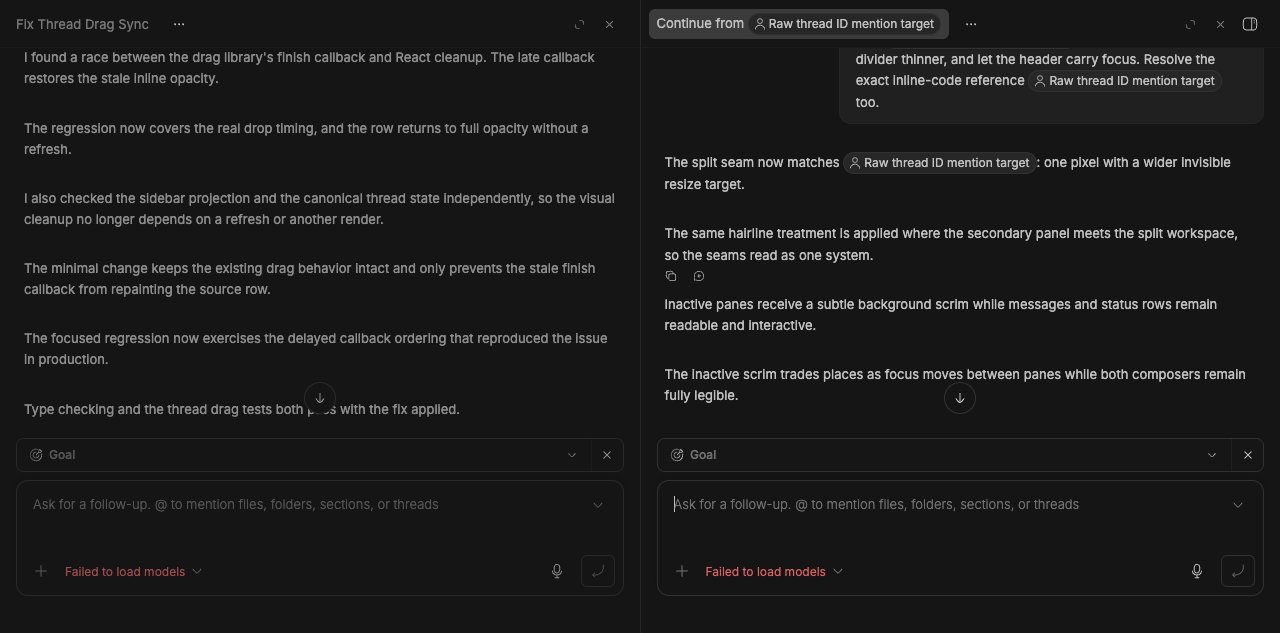
Task: Click the paragraph starting 'The minimal change keeps'
Action: (x=309, y=279)
